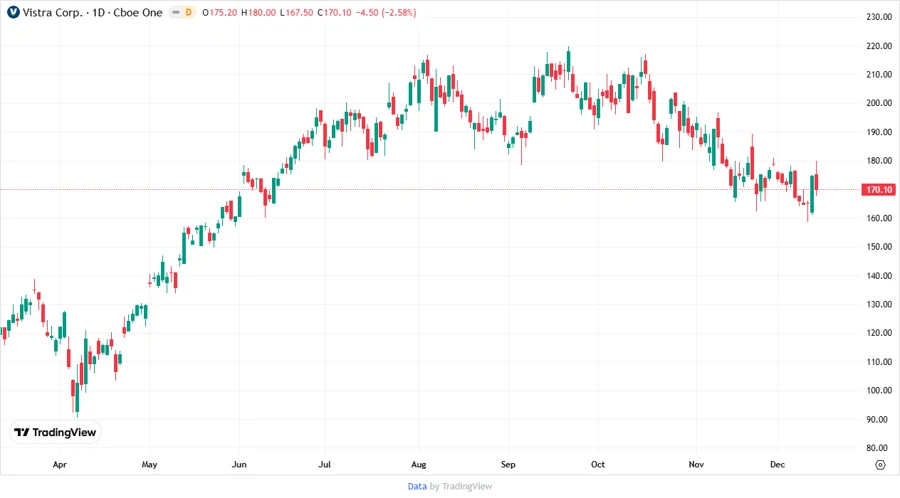Click the 130.00 price axis label
Image resolution: width=900 pixels, height=498 pixels.
click(x=879, y=304)
